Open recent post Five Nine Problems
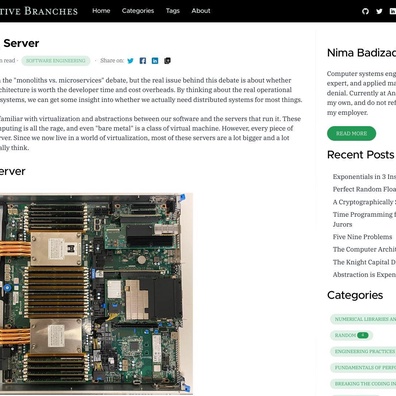The height and width of the screenshot is (396, 396). [x=362, y=237]
